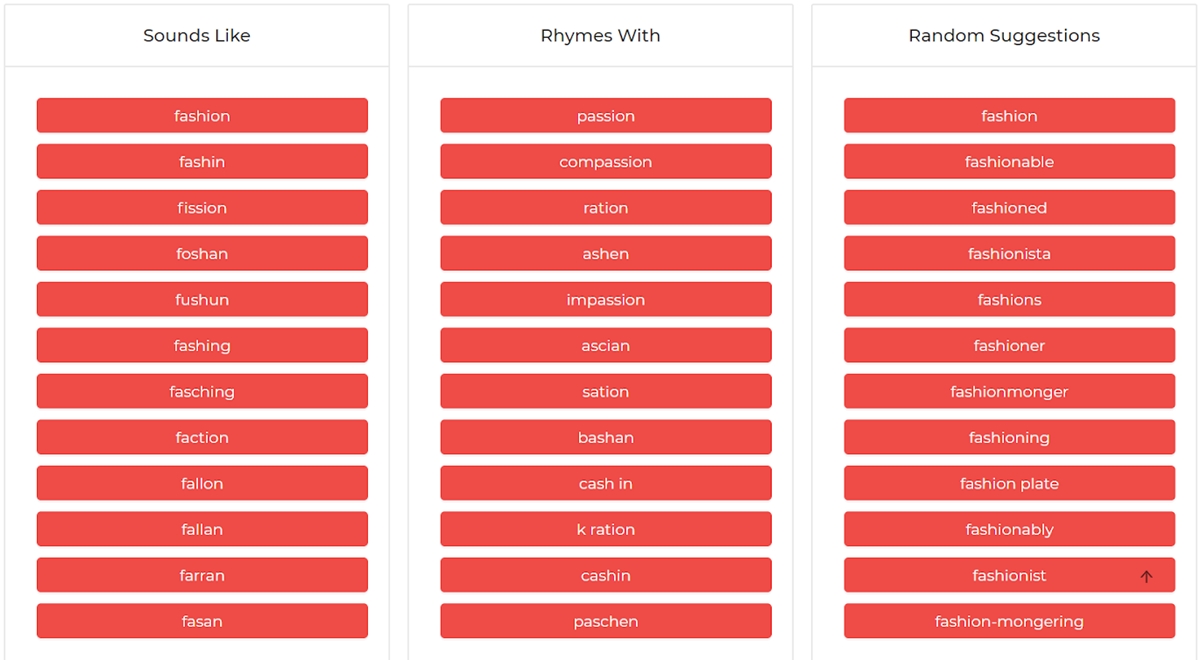Open the 'foshan' word suggestion
This screenshot has height=660, width=1200.
tap(202, 254)
